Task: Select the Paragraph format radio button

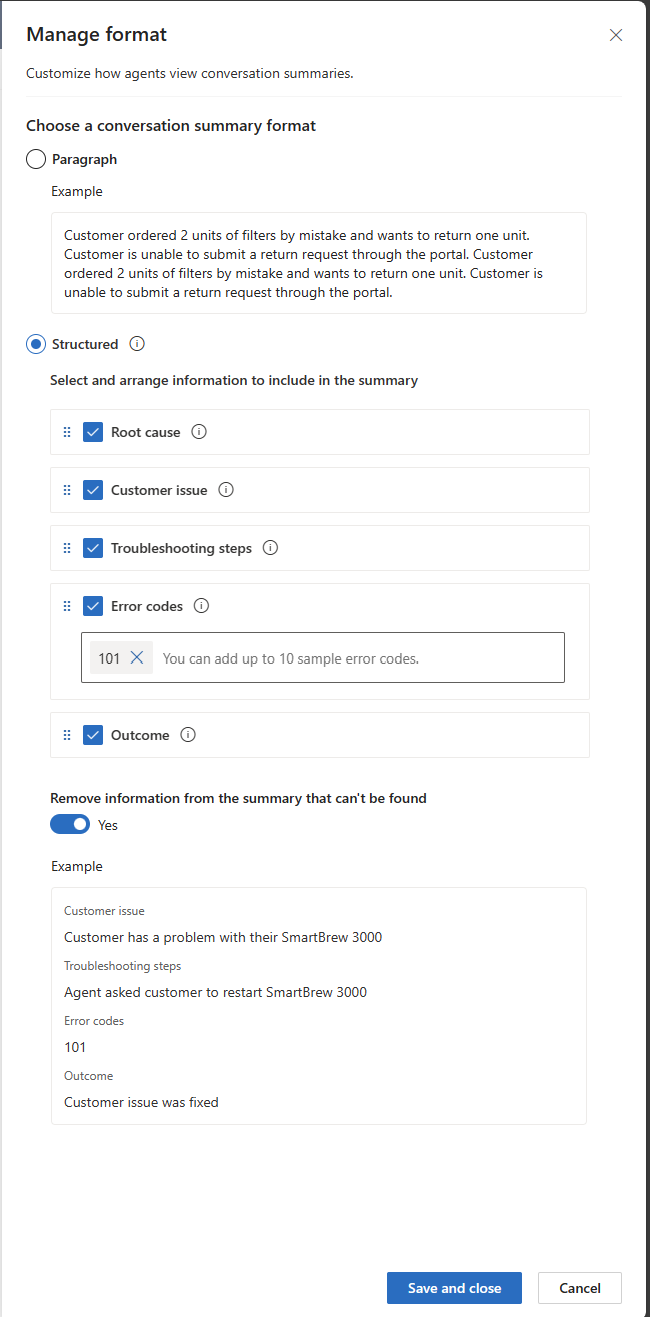Action: [x=36, y=159]
